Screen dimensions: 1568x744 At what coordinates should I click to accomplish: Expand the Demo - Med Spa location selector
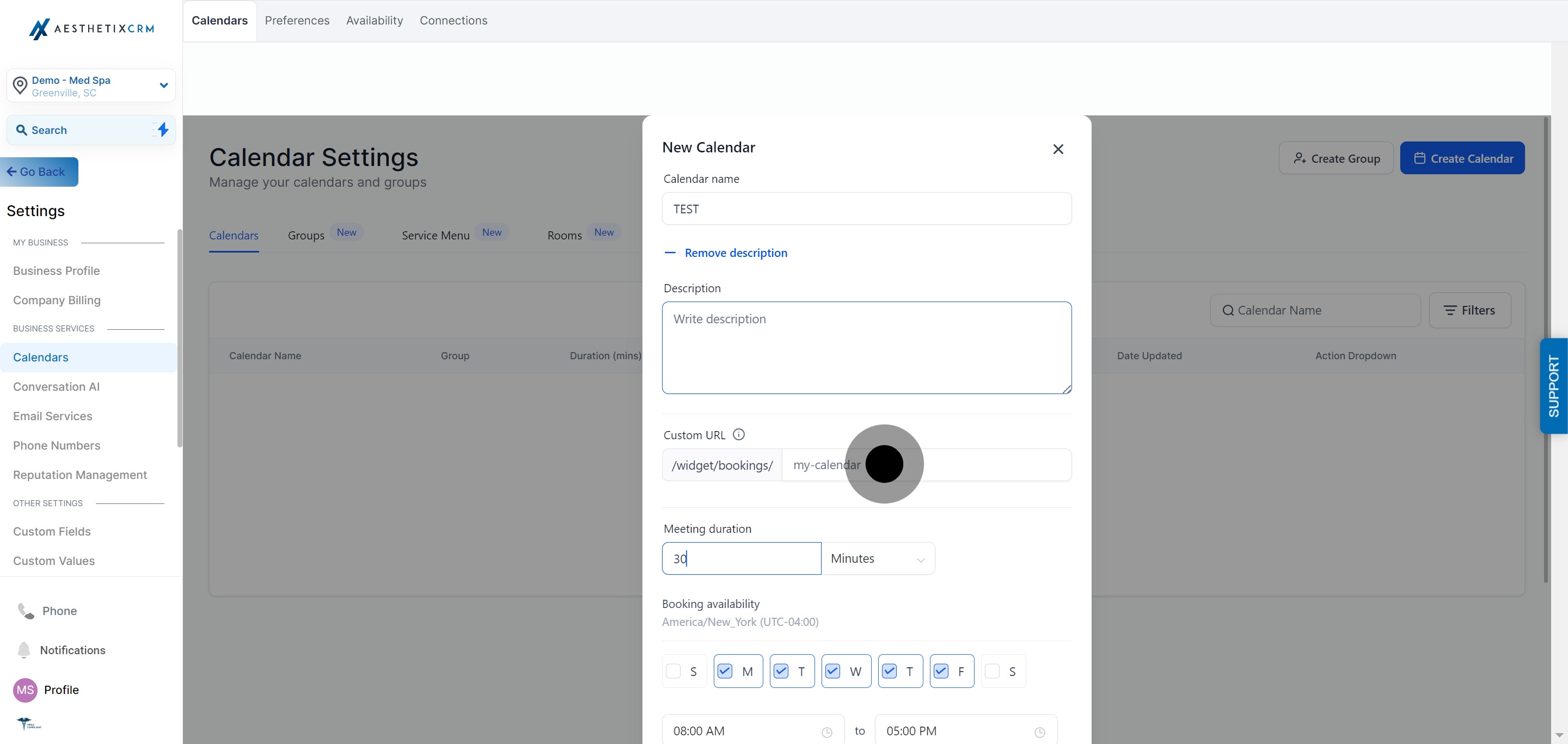[x=163, y=85]
